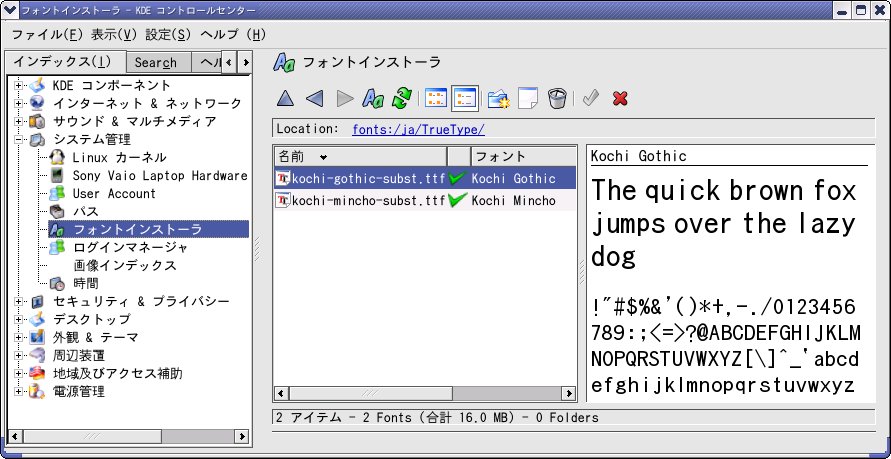
Task: Click the green Refresh toolbar icon
Action: point(402,99)
